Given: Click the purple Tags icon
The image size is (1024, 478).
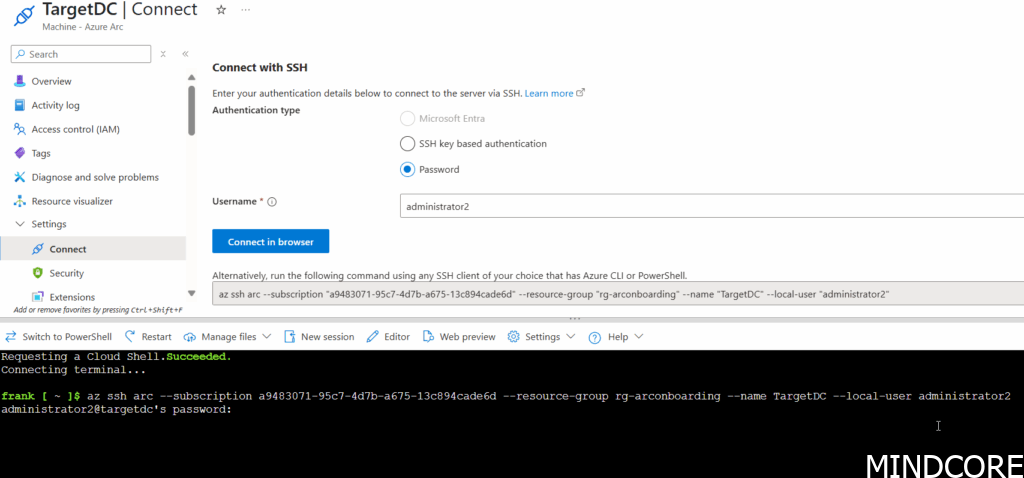Looking at the screenshot, I should 20,153.
